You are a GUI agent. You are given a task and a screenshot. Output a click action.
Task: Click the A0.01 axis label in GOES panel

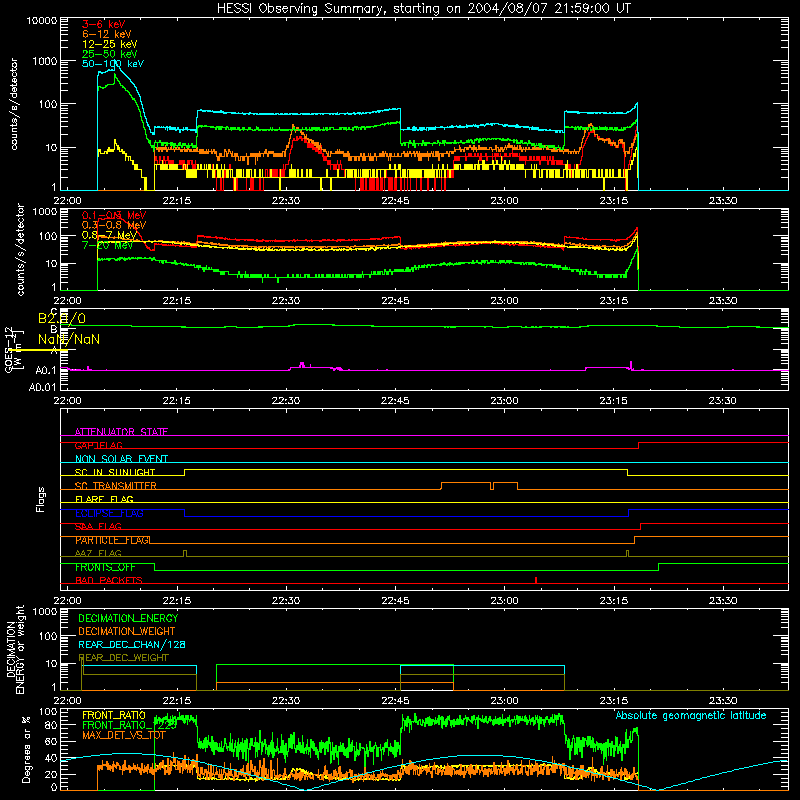point(42,387)
